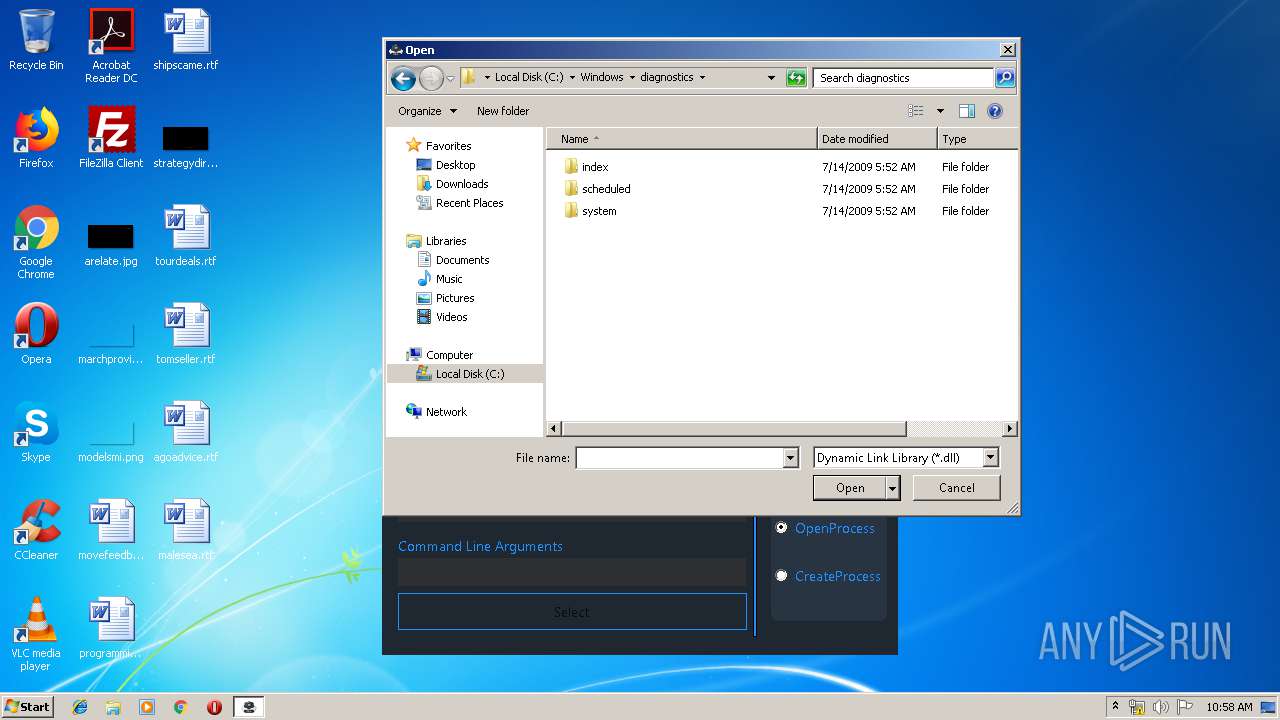
Task: Open the recent locations dropdown arrow
Action: coord(451,78)
